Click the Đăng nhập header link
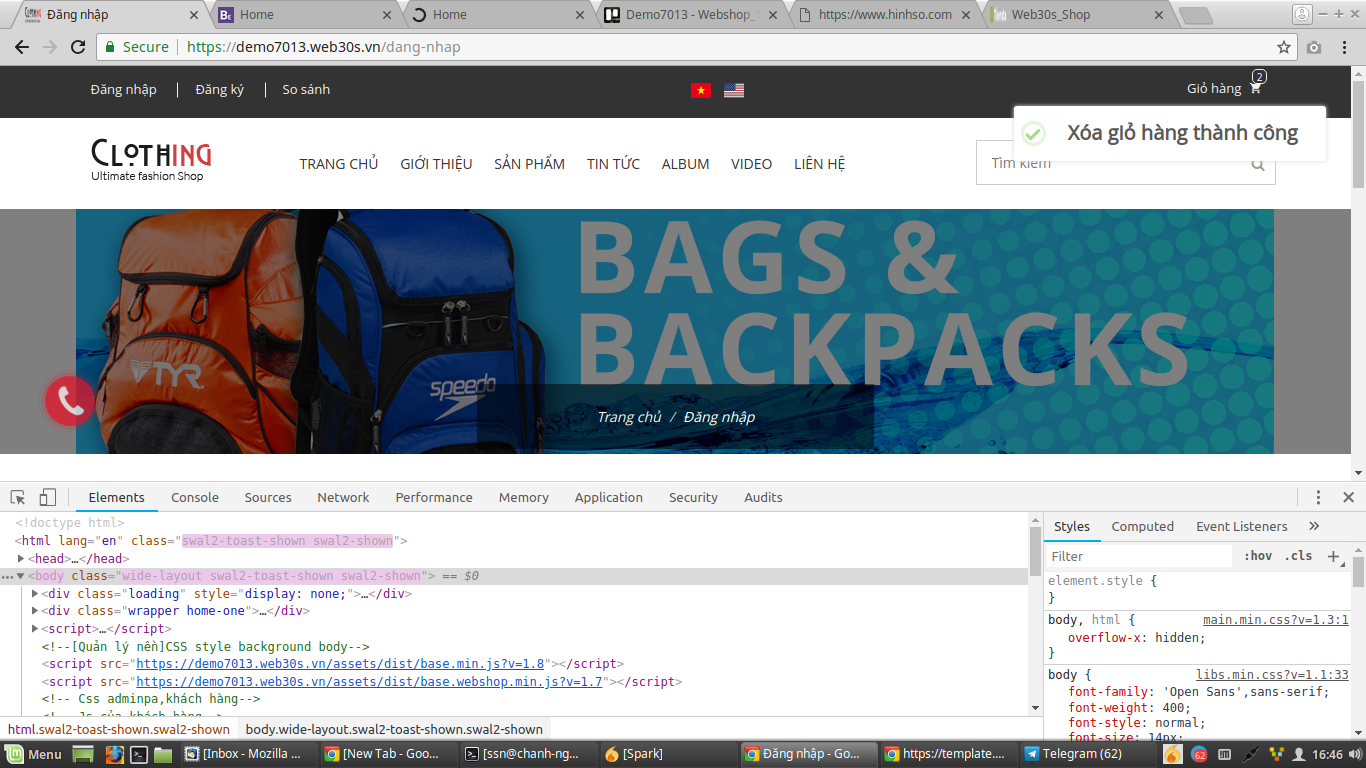 123,89
